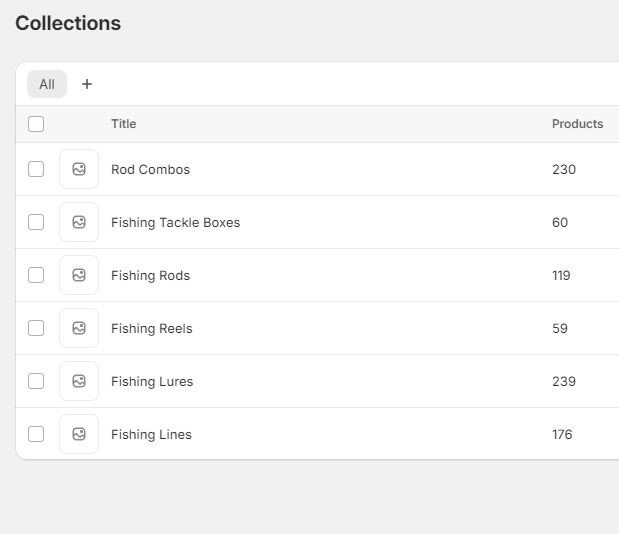The image size is (619, 534).
Task: Add a new view with the plus icon
Action: click(87, 84)
